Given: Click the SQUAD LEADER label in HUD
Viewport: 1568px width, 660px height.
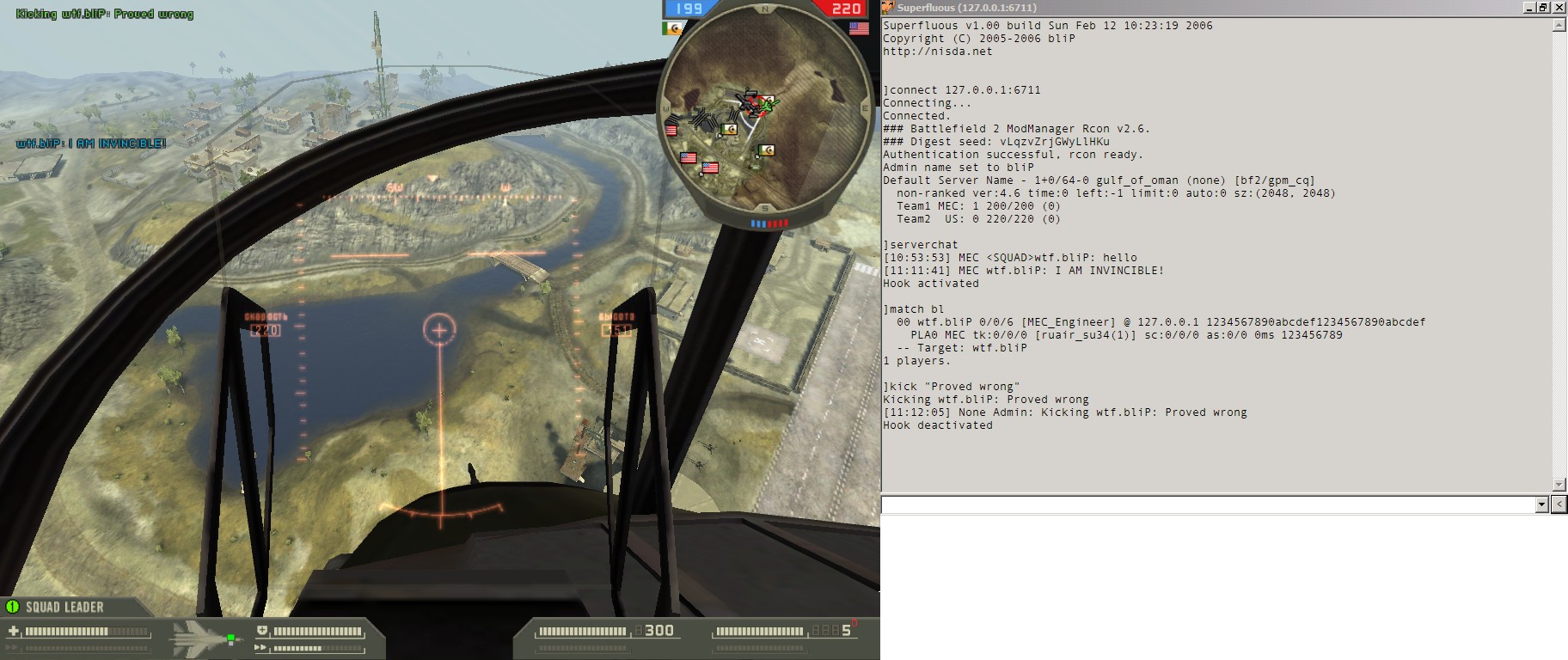Looking at the screenshot, I should click(x=64, y=607).
